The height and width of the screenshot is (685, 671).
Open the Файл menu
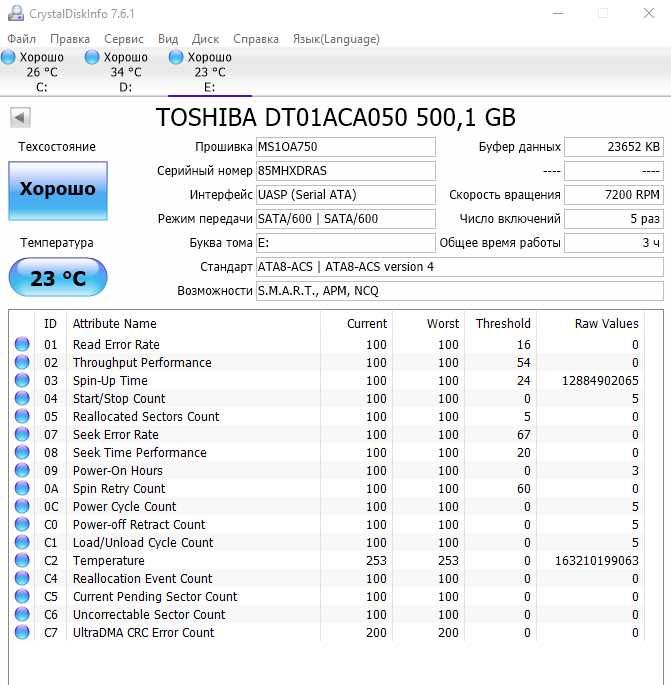21,39
